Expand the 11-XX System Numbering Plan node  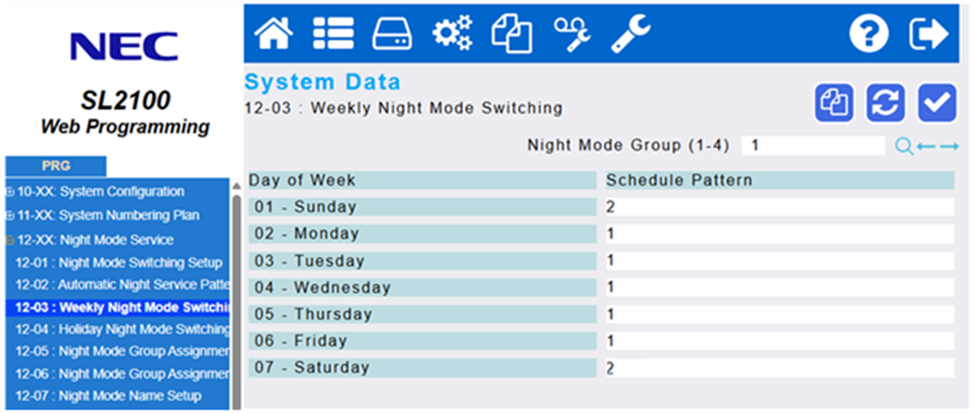point(9,215)
